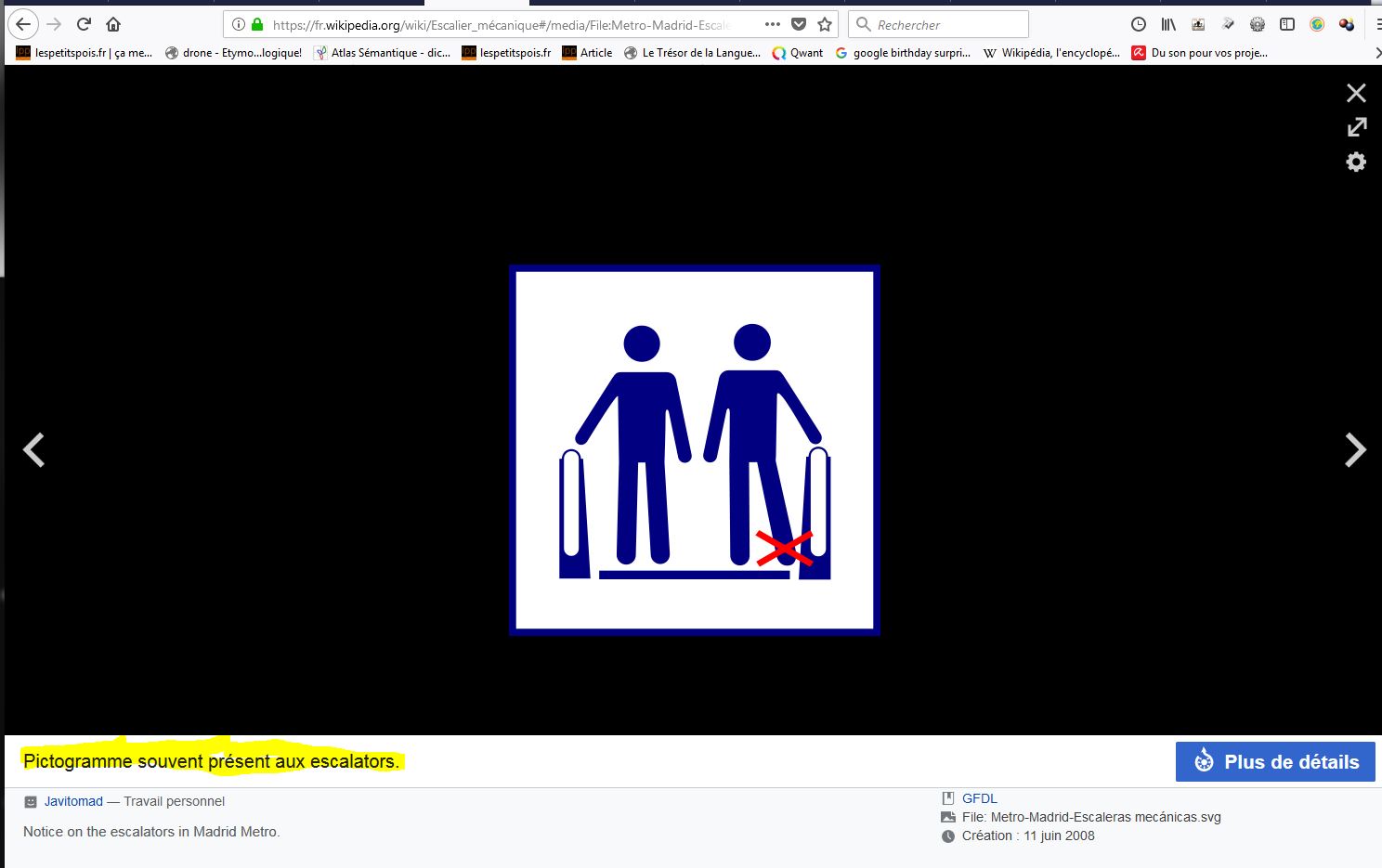Open the Javitomad author link
The height and width of the screenshot is (868, 1382).
pos(73,801)
